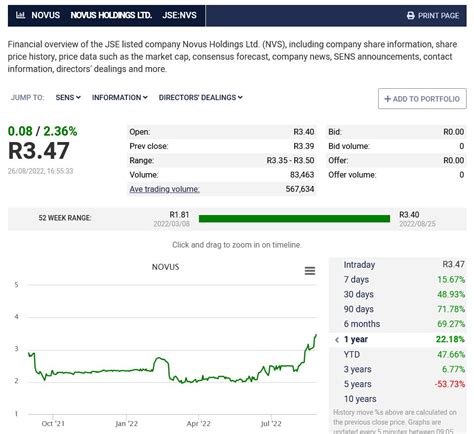This screenshot has width=474, height=434.
Task: Click the Jul '22 axis label
Action: click(271, 424)
